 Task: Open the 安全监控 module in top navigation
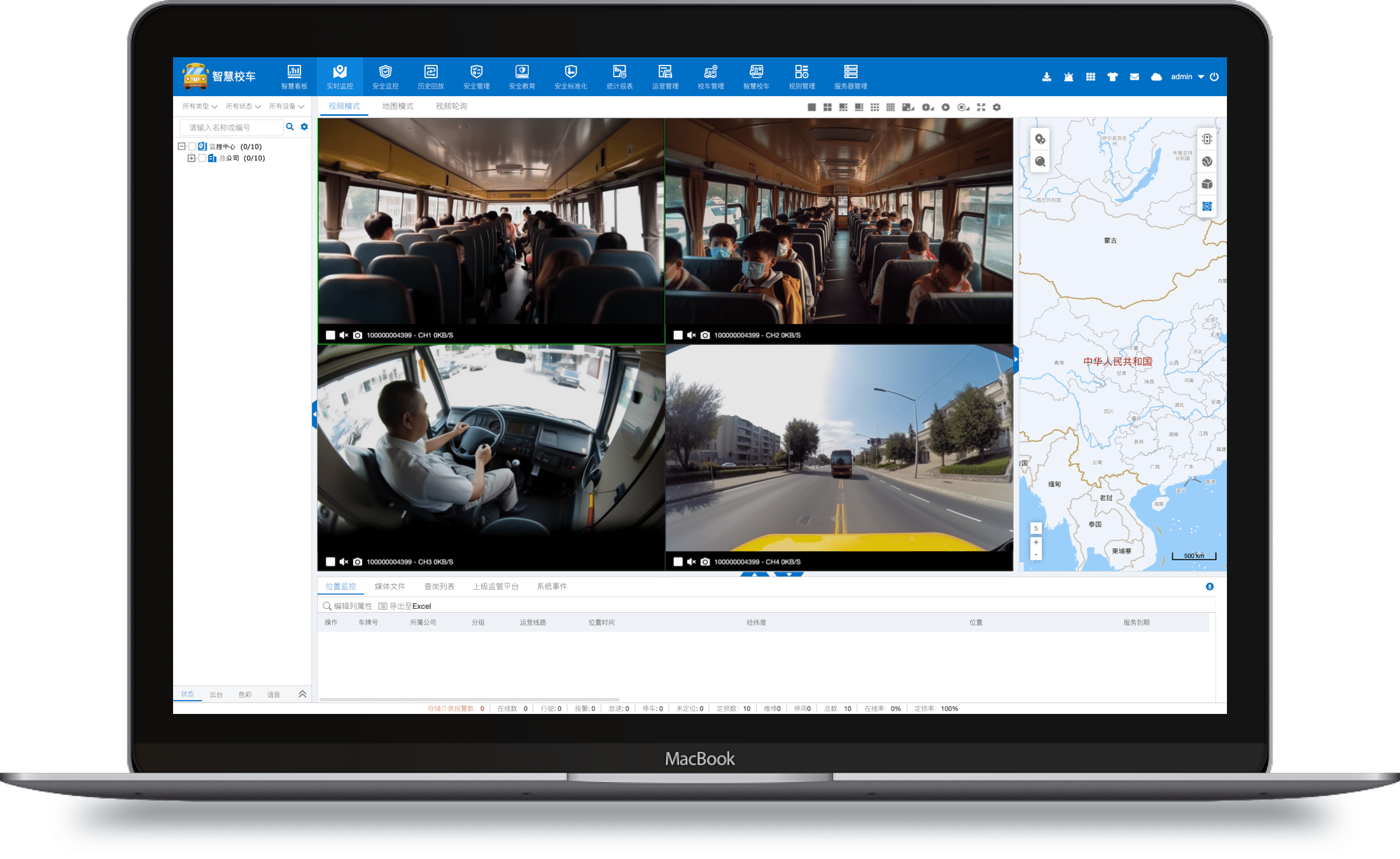385,76
